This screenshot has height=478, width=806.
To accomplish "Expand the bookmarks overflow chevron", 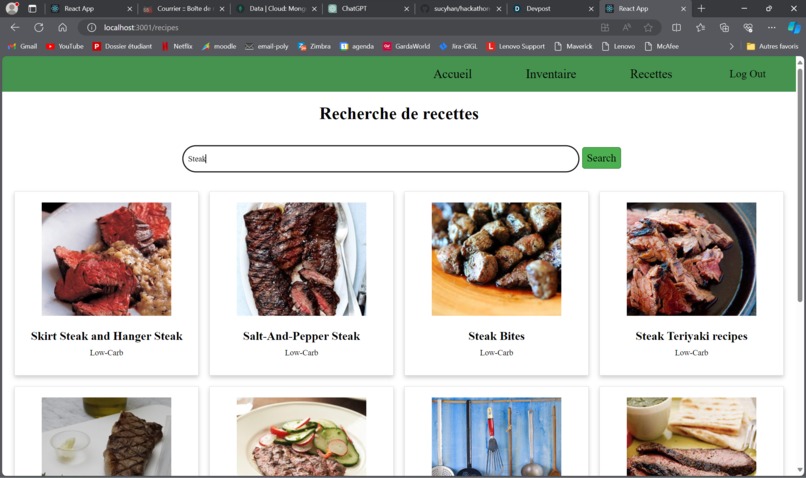I will pyautogui.click(x=731, y=46).
